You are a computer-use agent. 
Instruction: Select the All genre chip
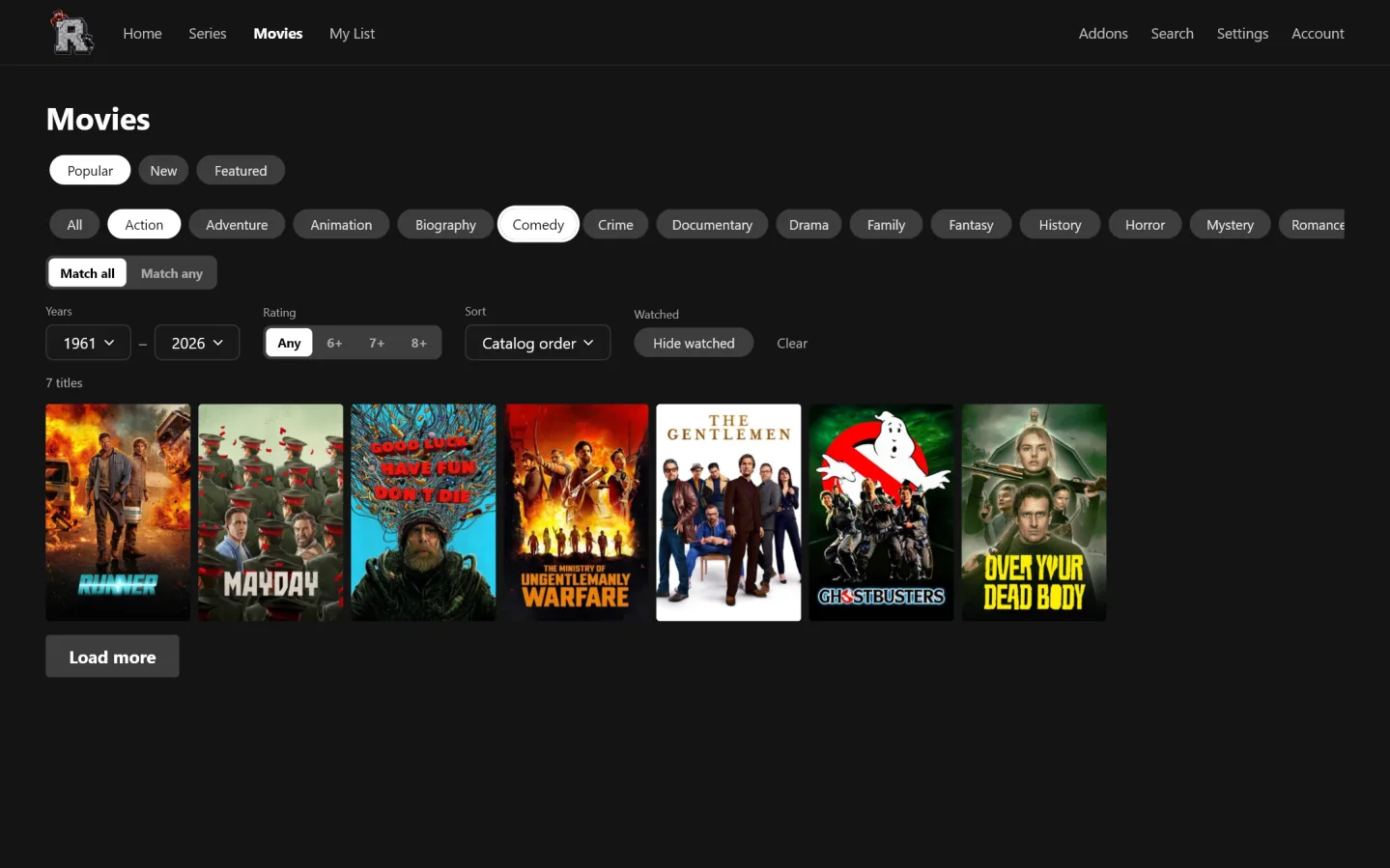[x=74, y=225]
